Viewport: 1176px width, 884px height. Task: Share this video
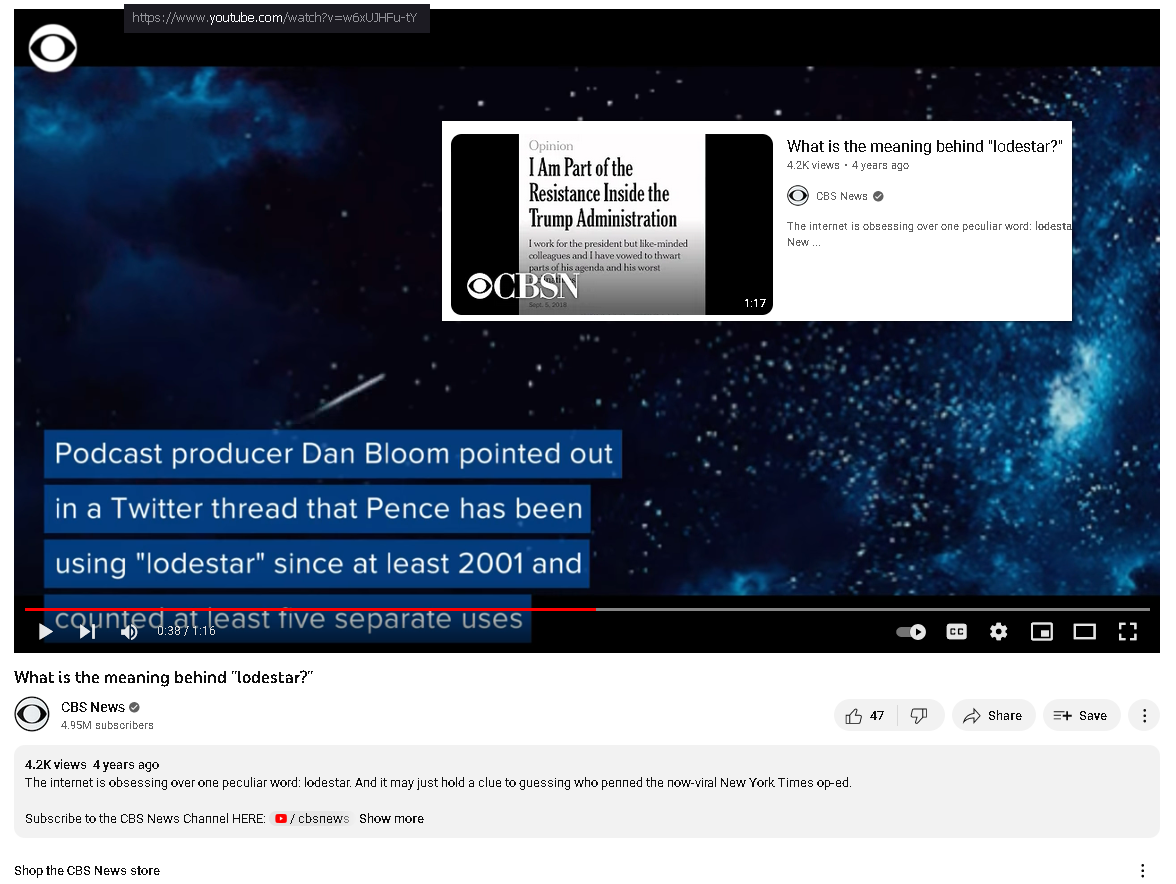993,716
